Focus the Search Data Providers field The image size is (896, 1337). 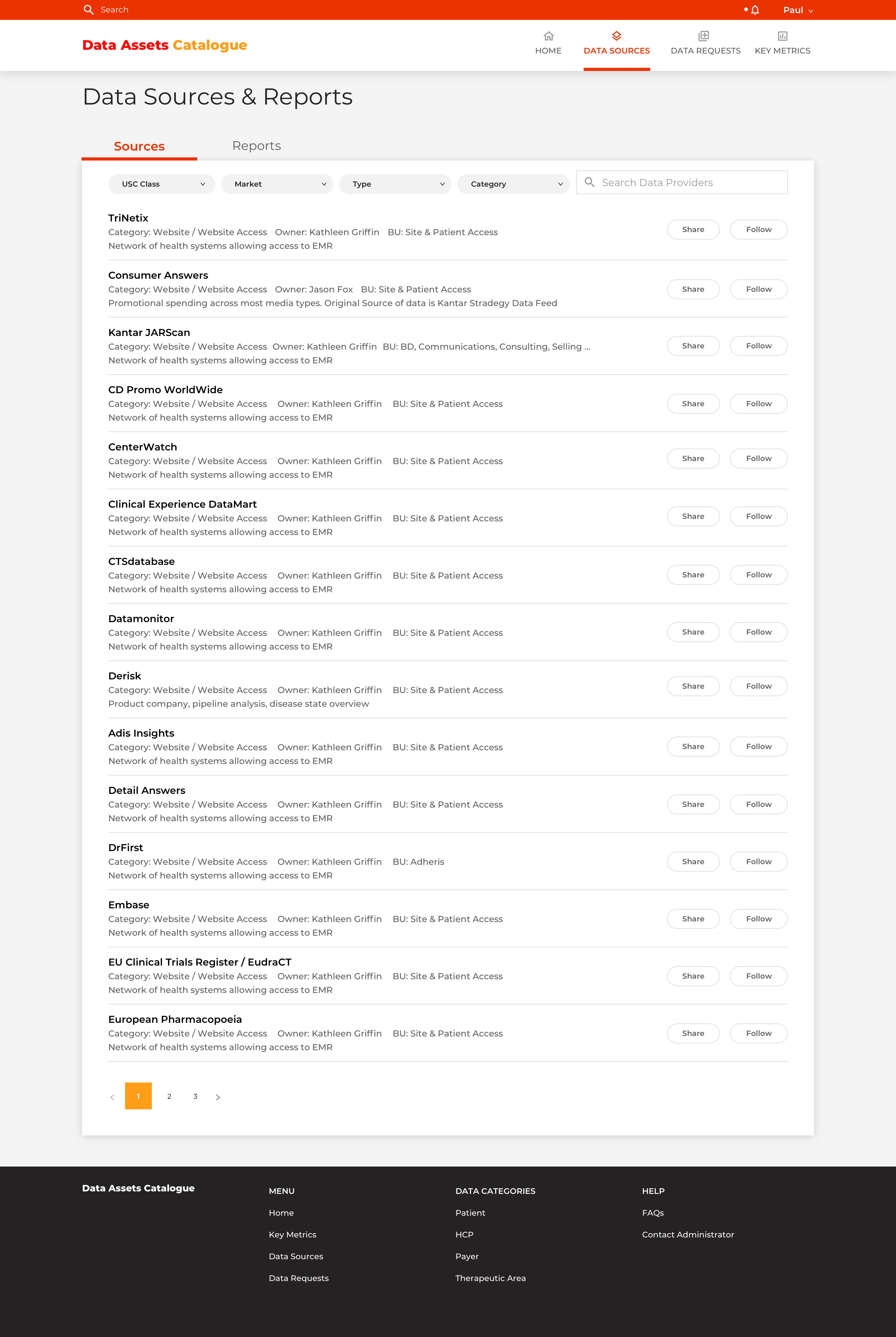pos(682,182)
